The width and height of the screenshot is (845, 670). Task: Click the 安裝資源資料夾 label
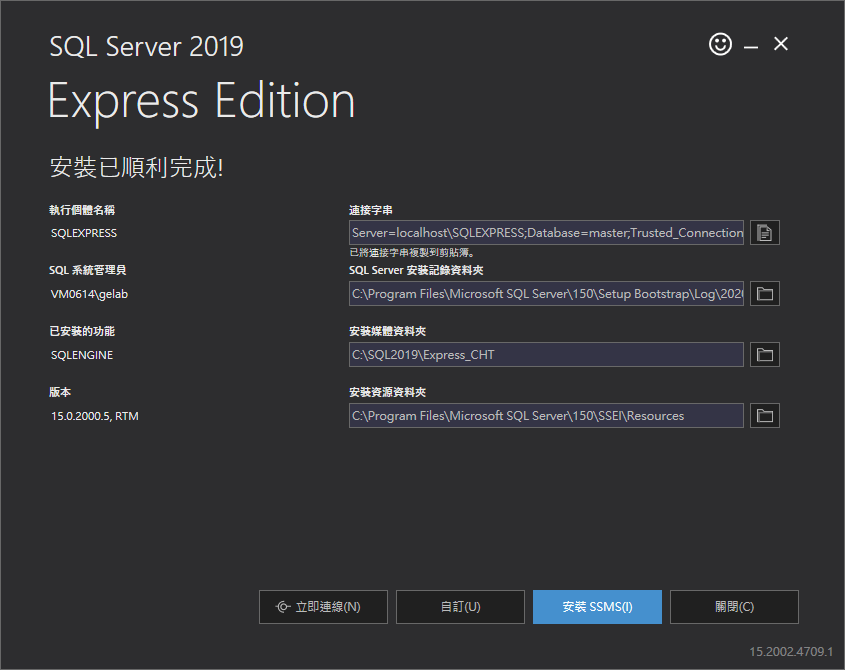(x=387, y=392)
